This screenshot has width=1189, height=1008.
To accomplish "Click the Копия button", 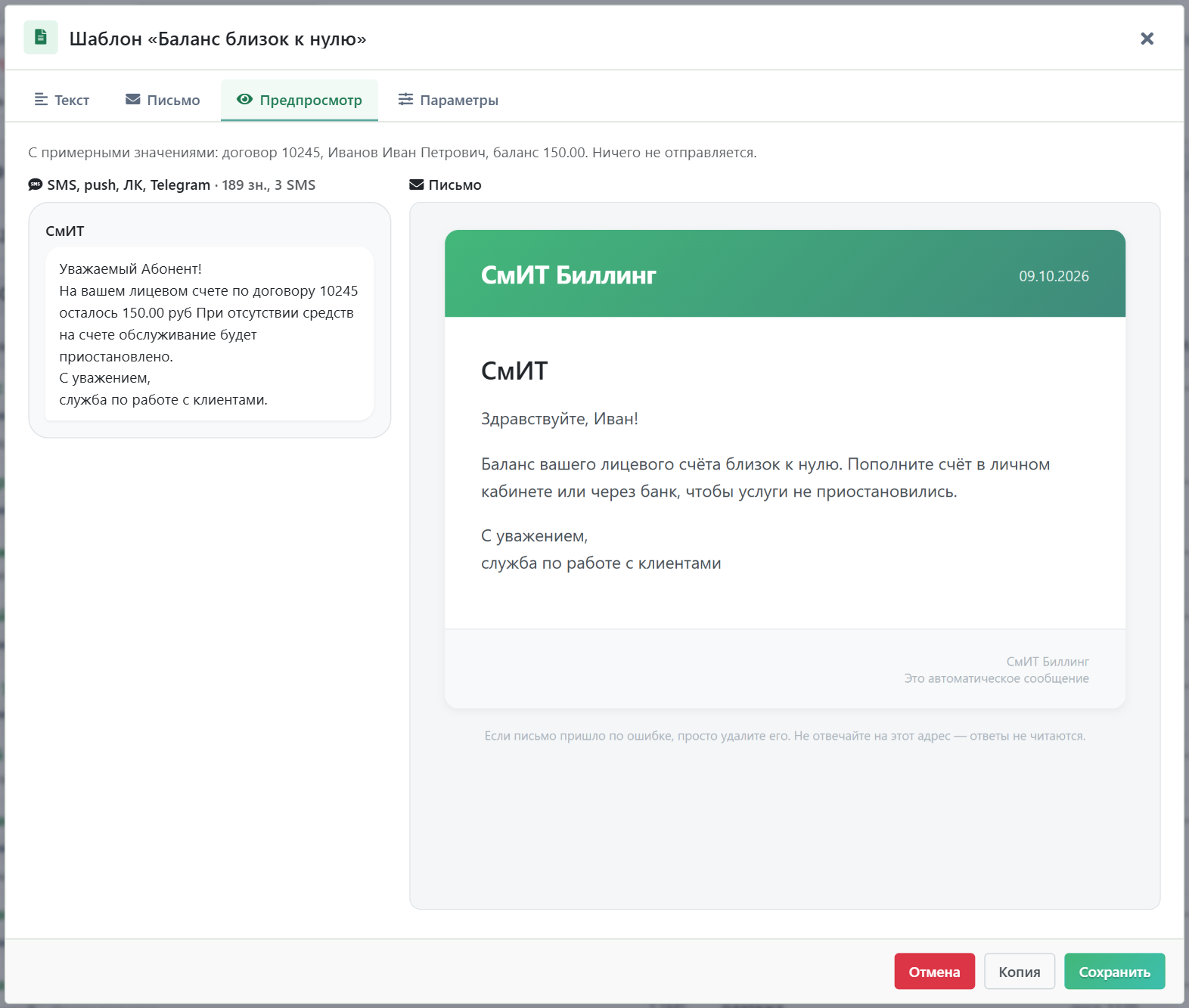I will point(1020,972).
